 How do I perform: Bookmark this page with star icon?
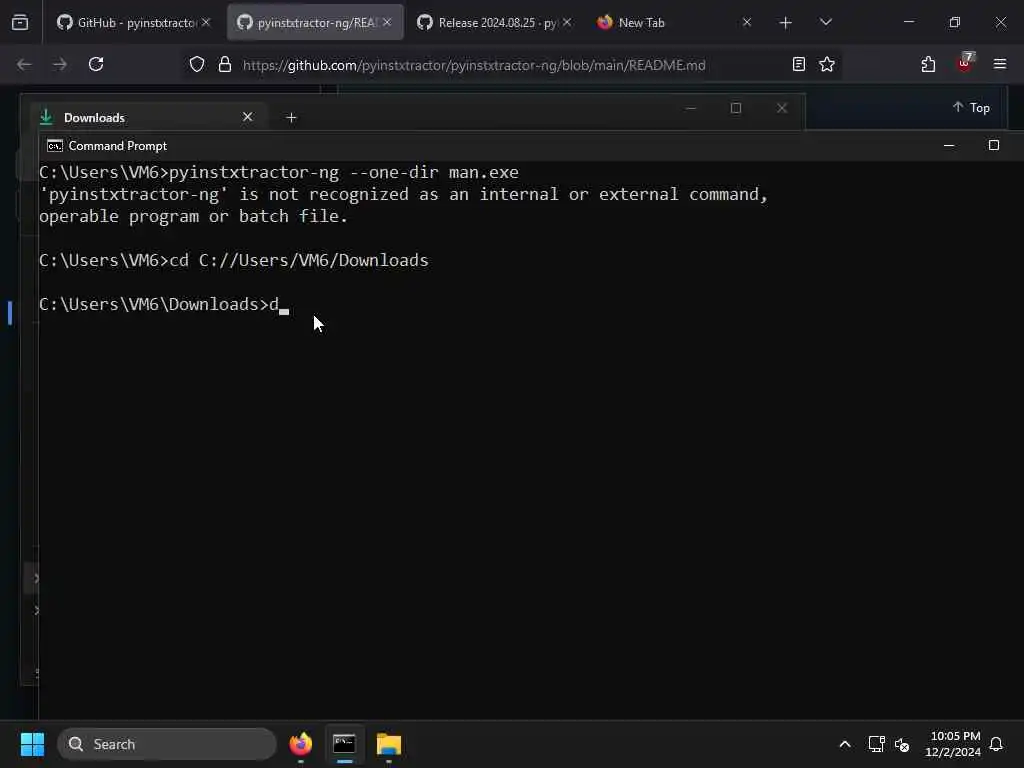827,64
